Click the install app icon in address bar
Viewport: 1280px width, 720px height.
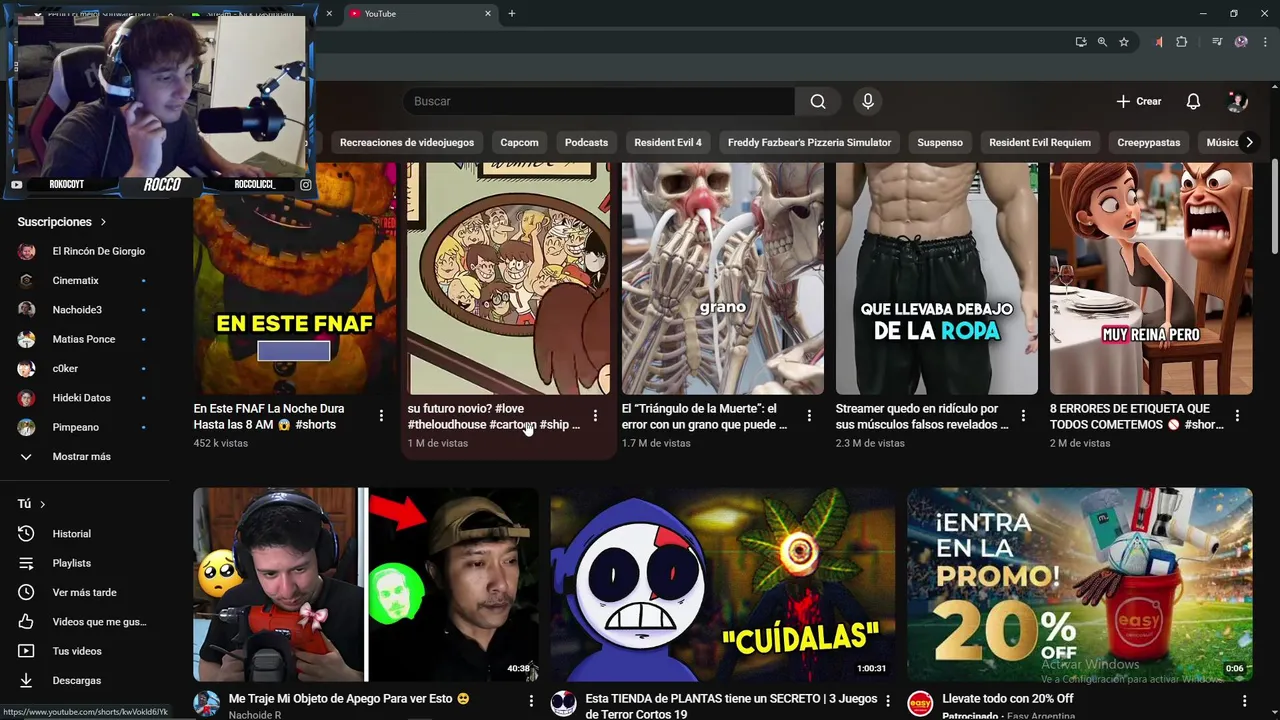click(1081, 42)
